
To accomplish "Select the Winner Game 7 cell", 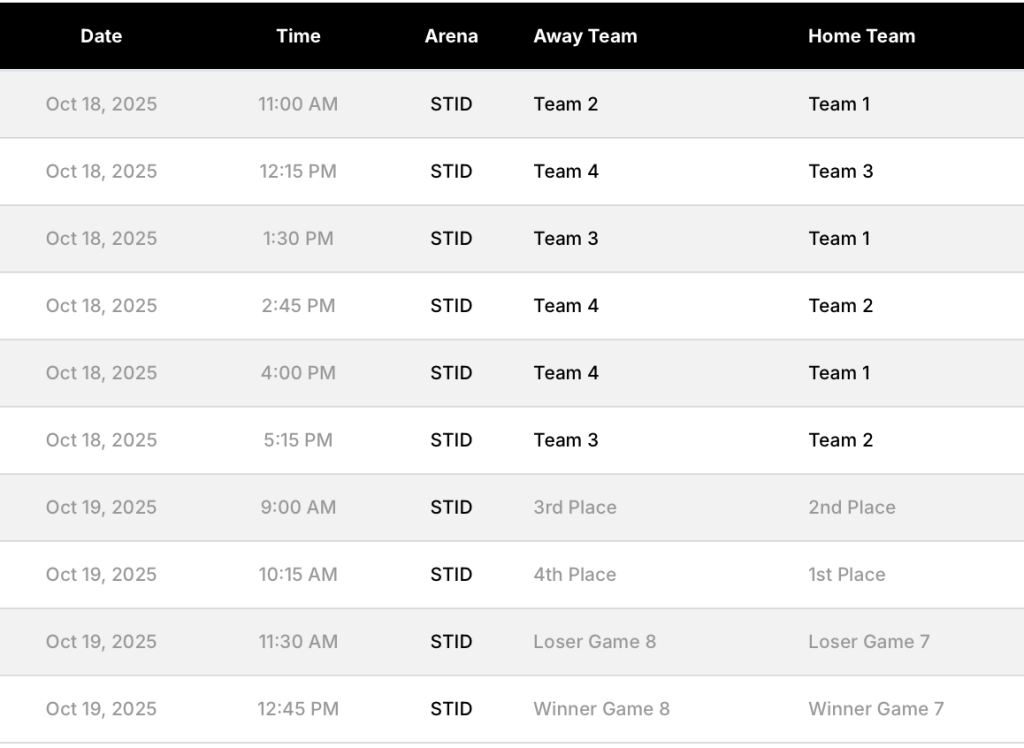I will 876,709.
